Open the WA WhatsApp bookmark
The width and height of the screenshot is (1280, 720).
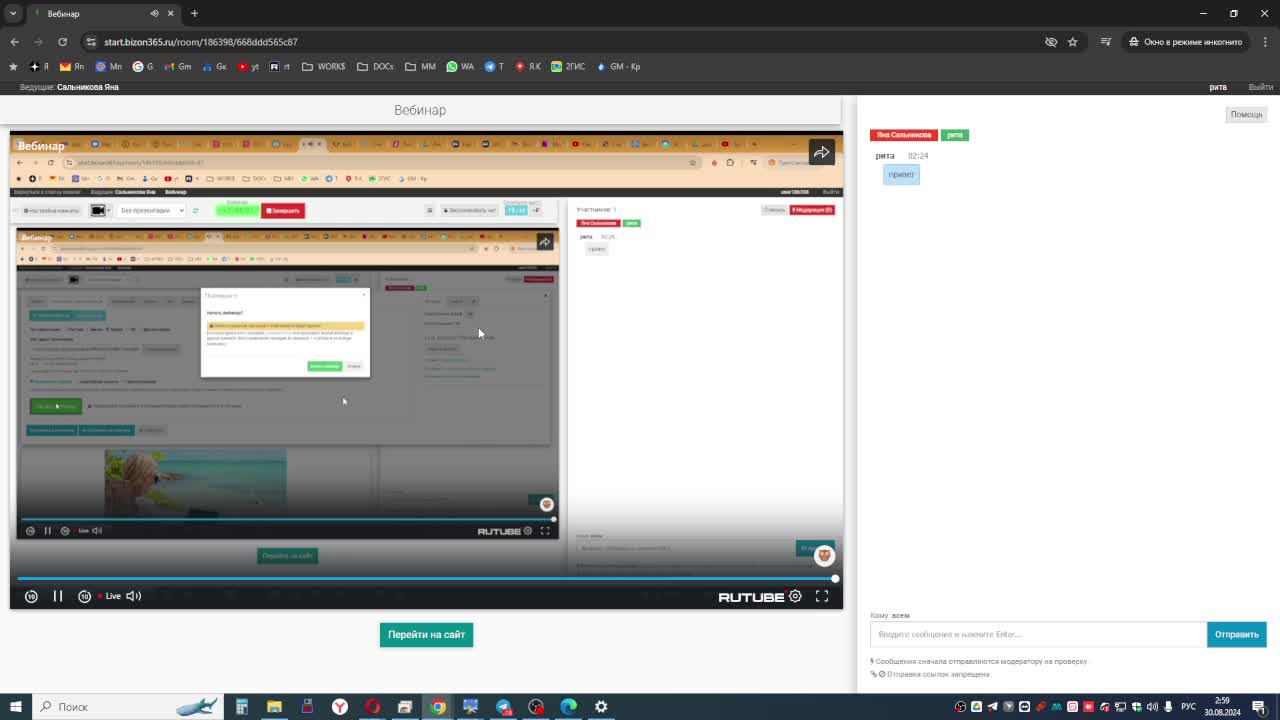460,67
